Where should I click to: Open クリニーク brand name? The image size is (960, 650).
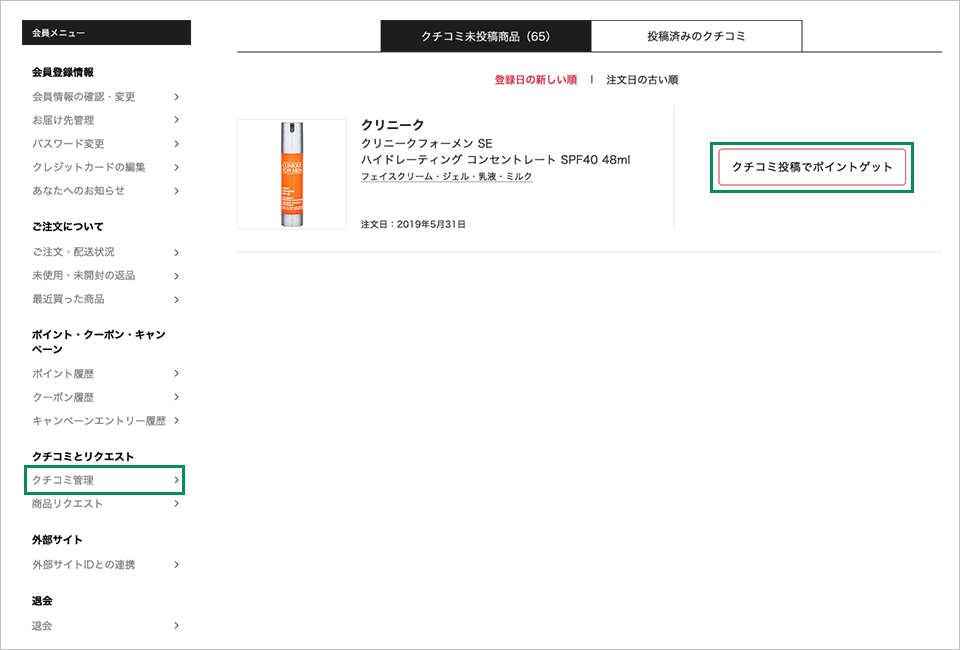[x=392, y=125]
